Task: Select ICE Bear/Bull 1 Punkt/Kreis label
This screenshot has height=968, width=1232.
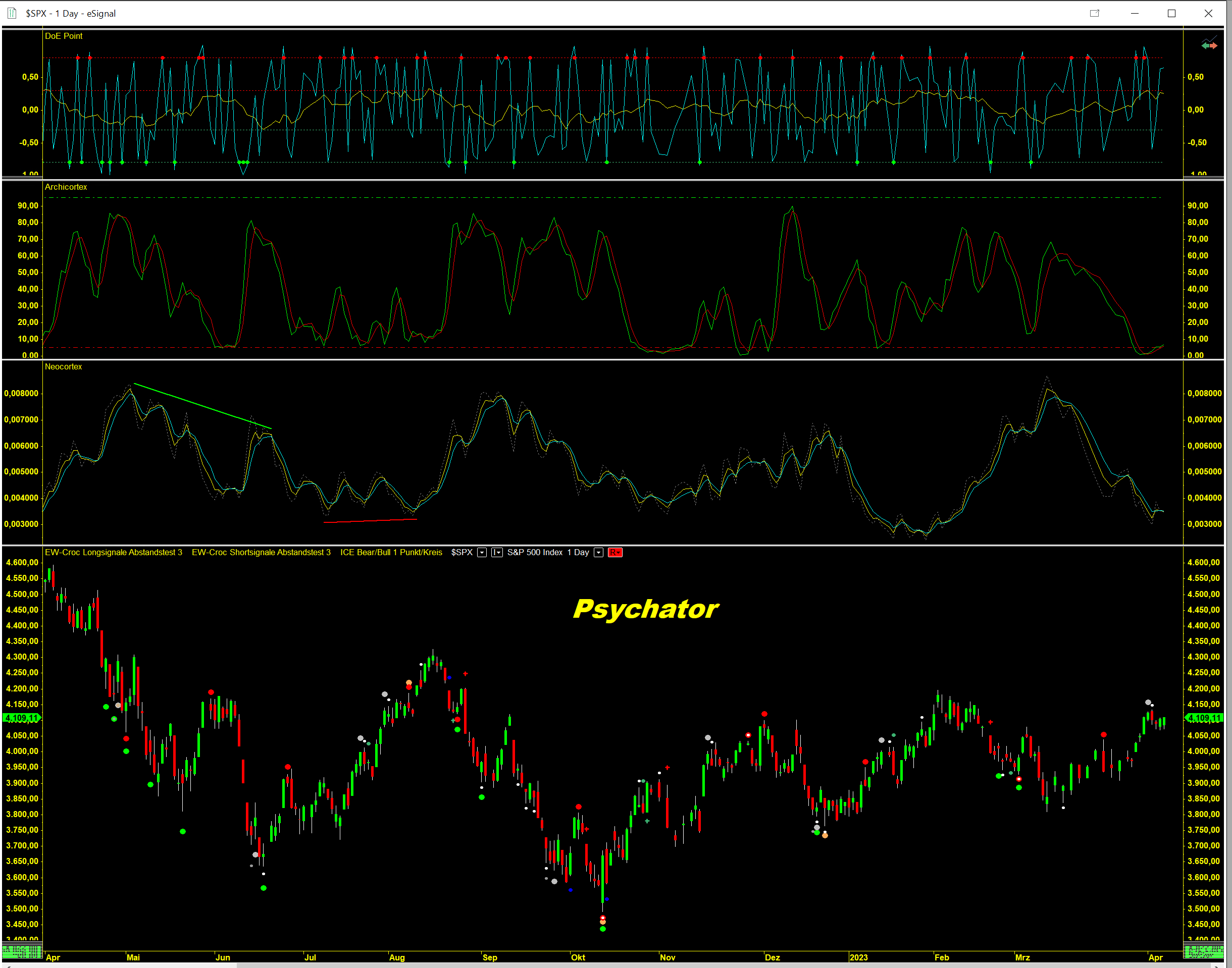Action: tap(391, 553)
